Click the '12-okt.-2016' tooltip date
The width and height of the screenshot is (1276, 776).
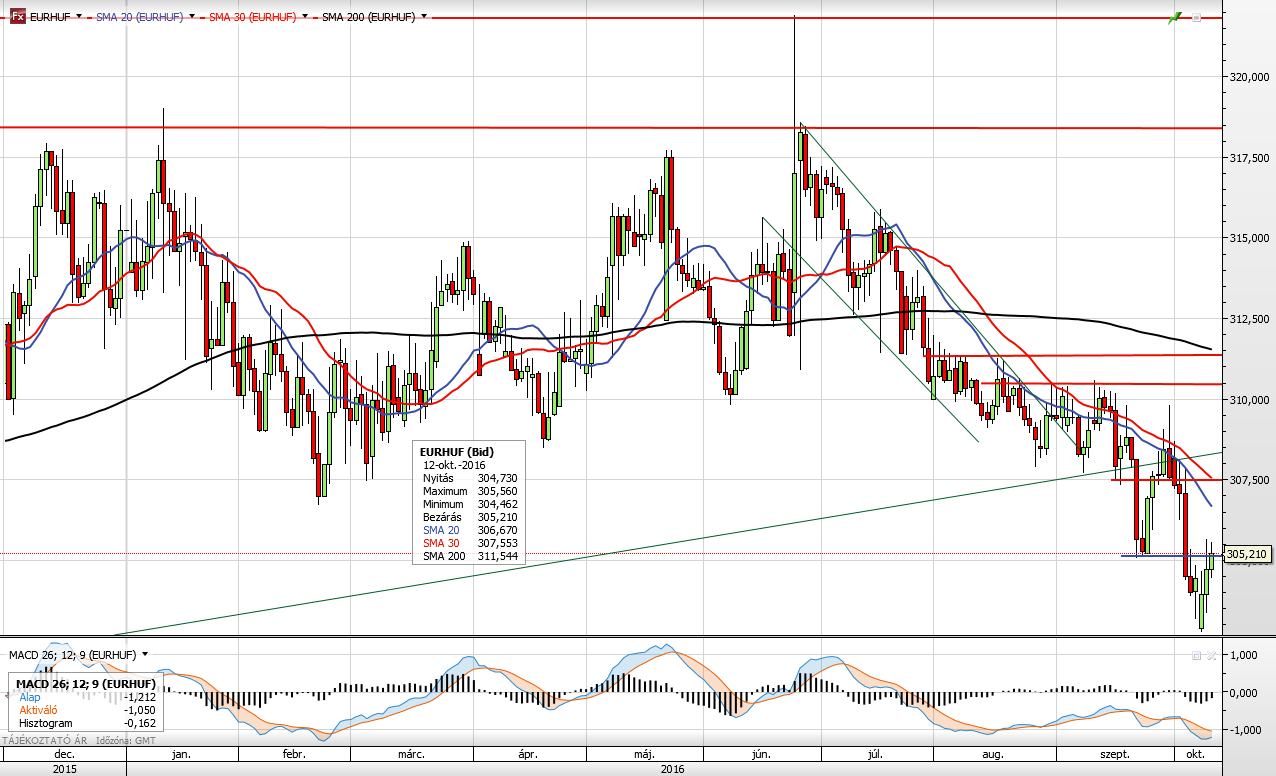(454, 466)
